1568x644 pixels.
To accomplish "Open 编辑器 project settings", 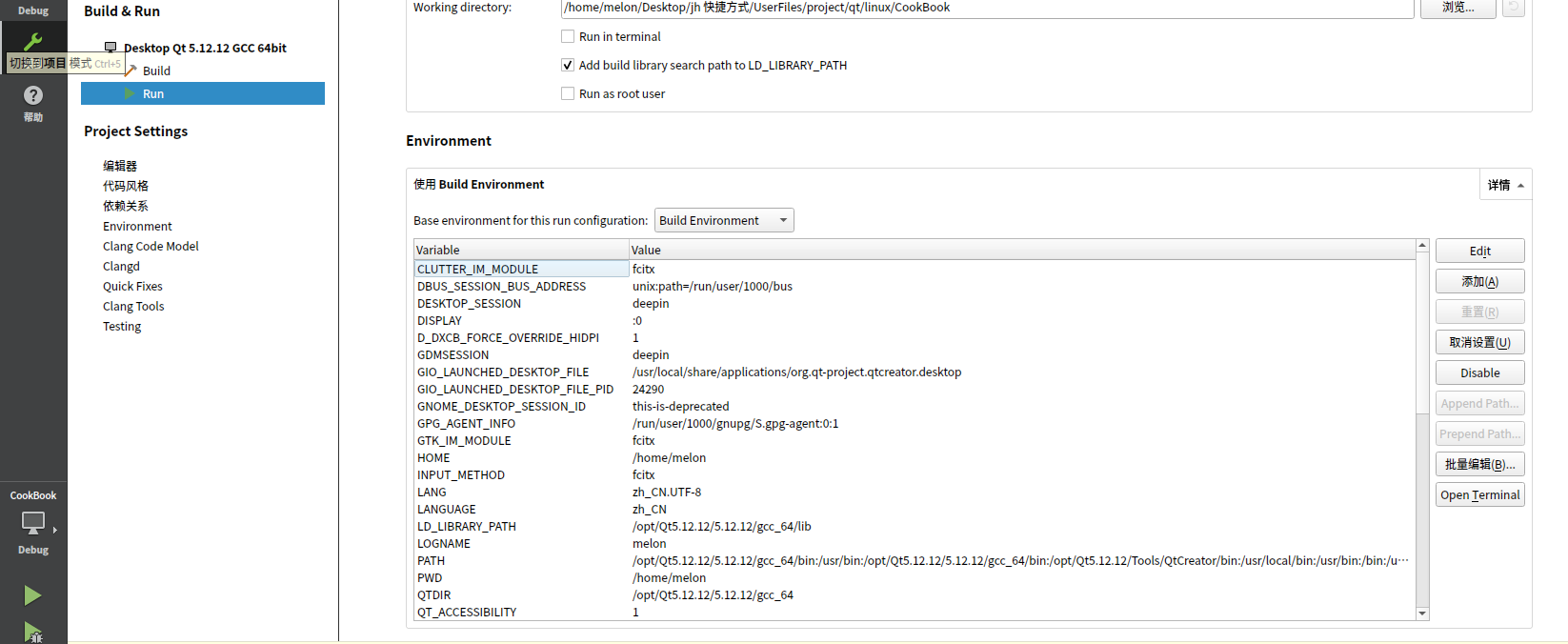I will point(120,166).
